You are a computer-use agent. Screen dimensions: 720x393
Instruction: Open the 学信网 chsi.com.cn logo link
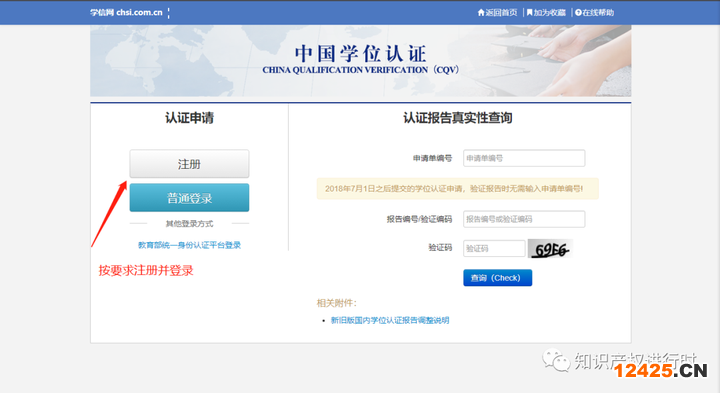click(126, 12)
